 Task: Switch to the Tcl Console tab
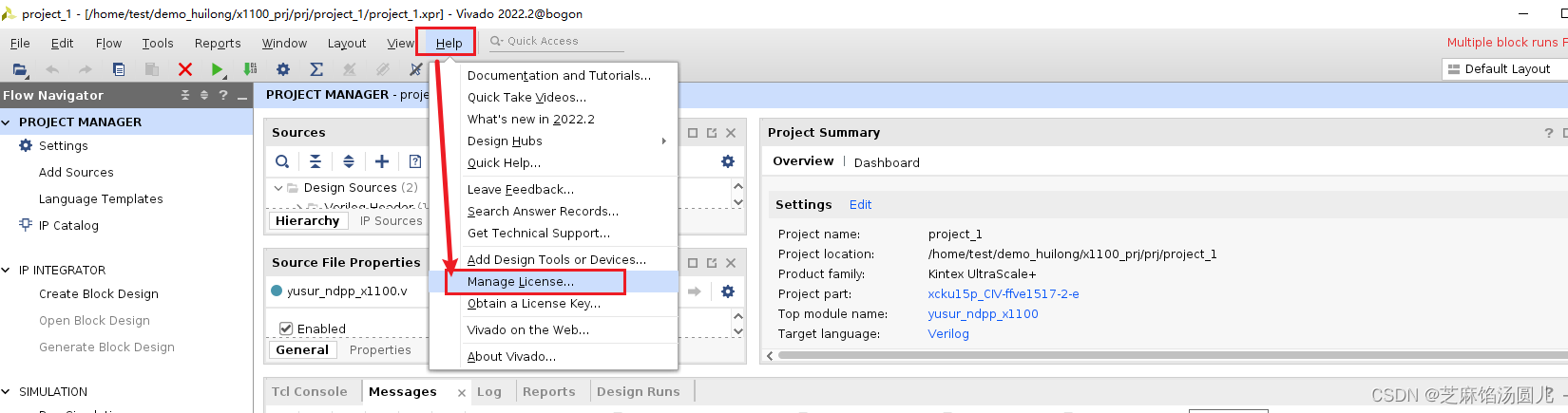click(310, 391)
